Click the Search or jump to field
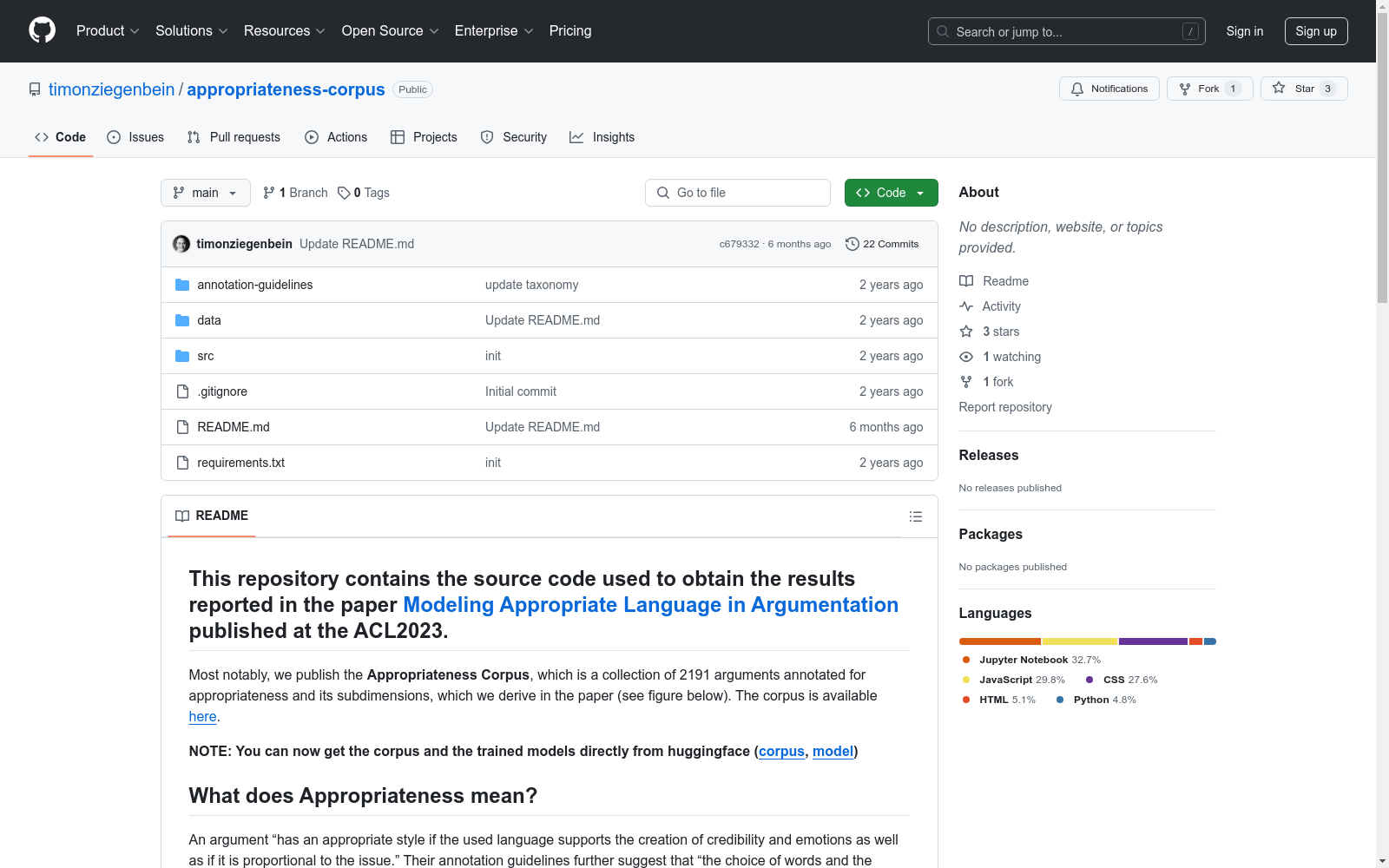1389x868 pixels. pyautogui.click(x=1067, y=31)
